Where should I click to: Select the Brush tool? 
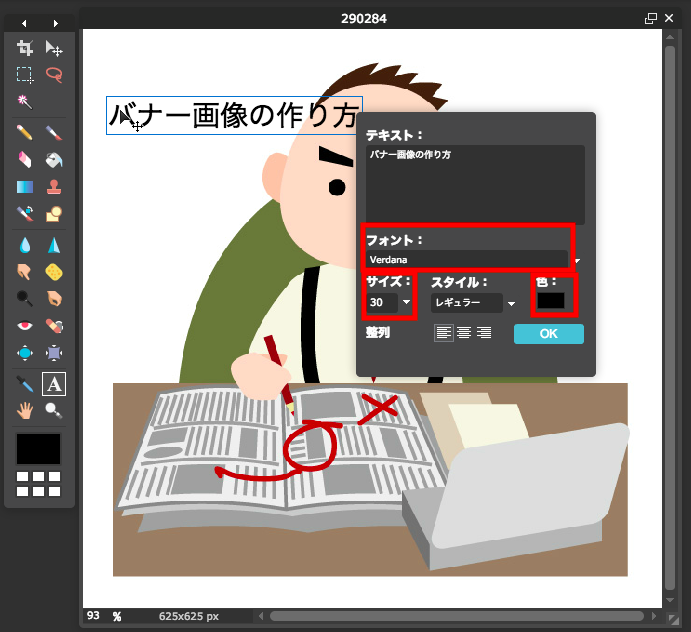pyautogui.click(x=54, y=132)
